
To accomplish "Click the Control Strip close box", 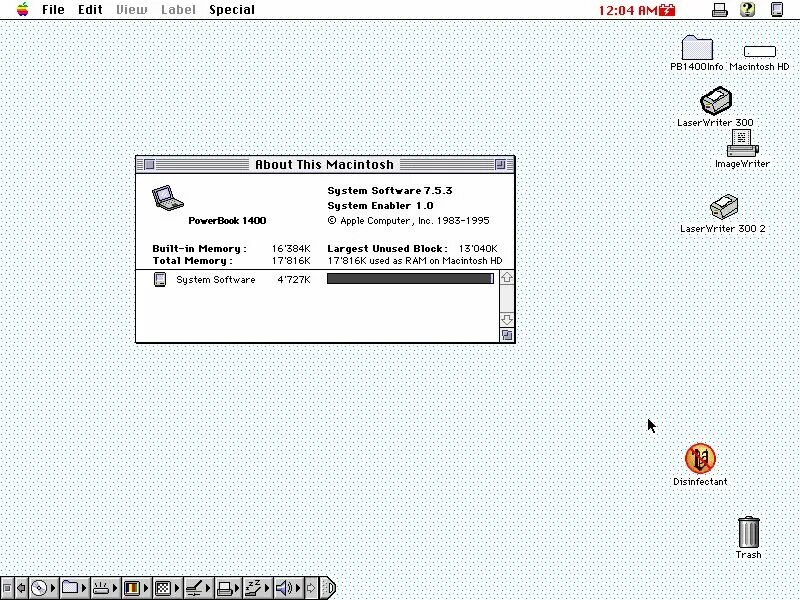I will (7, 588).
